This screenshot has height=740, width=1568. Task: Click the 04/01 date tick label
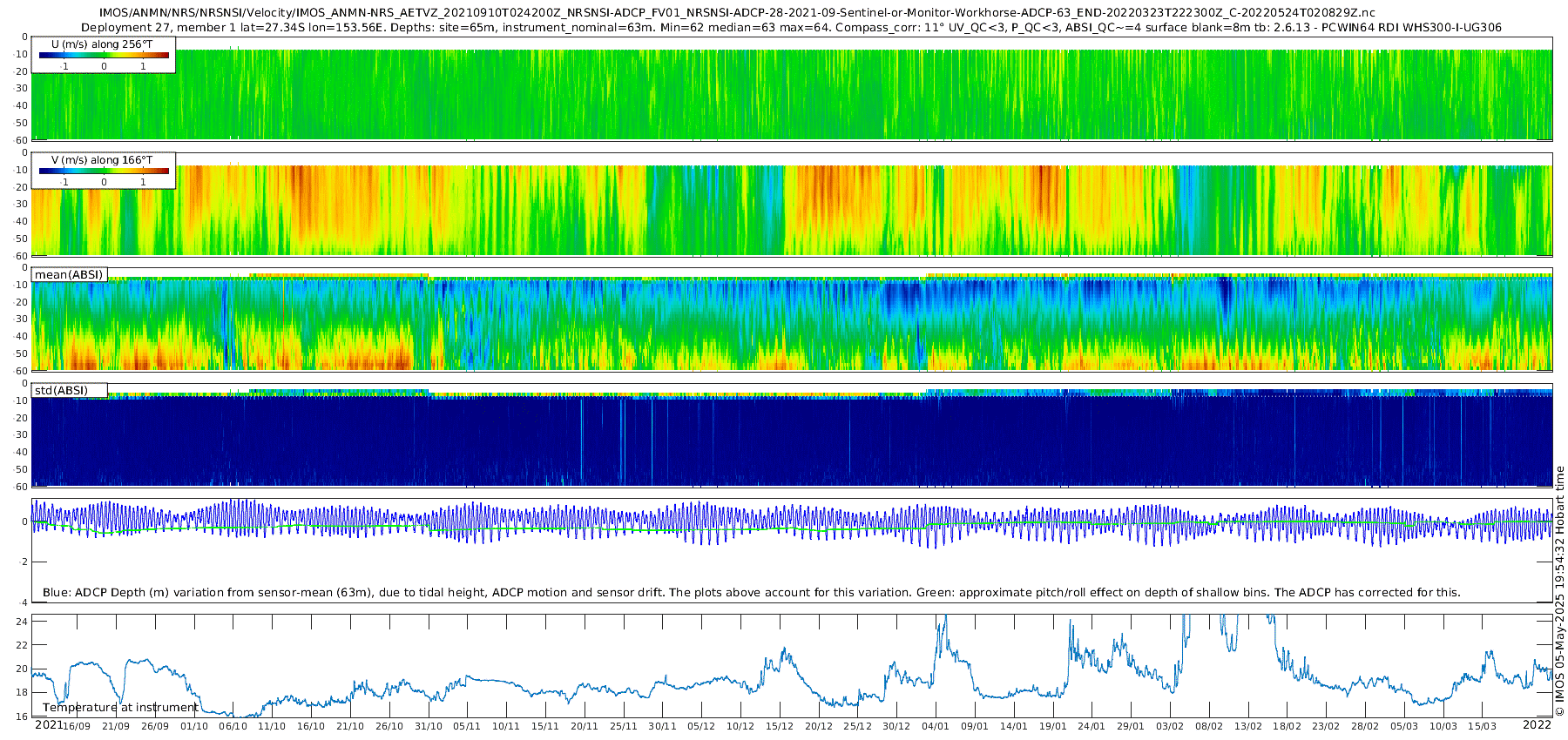click(936, 726)
